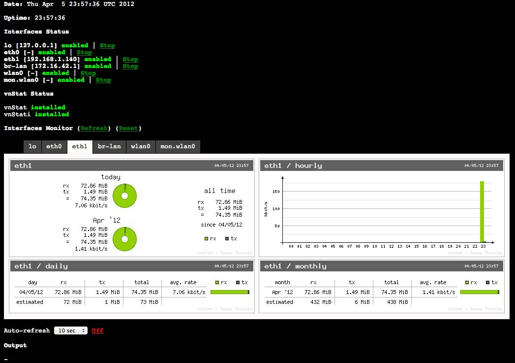Viewport: 515px width, 363px height.
Task: Open the Auto-refresh interval dropdown
Action: (x=71, y=330)
